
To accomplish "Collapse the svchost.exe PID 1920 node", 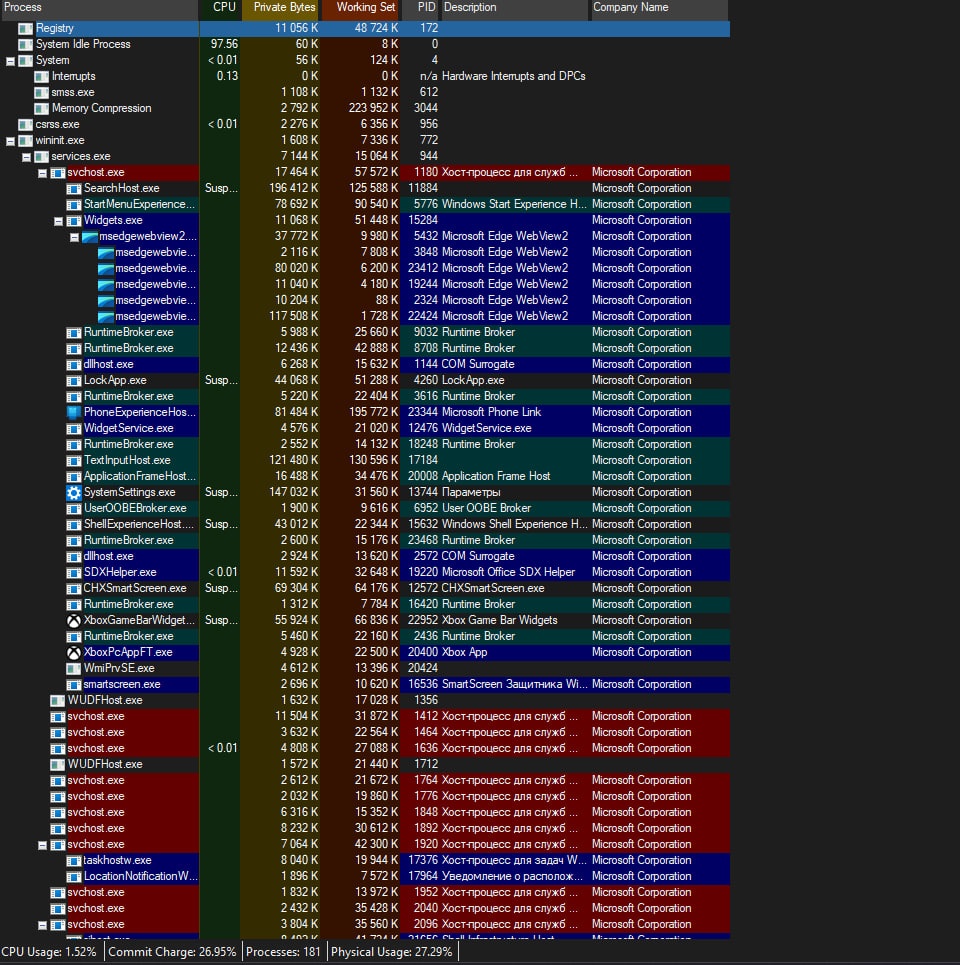I will [42, 845].
